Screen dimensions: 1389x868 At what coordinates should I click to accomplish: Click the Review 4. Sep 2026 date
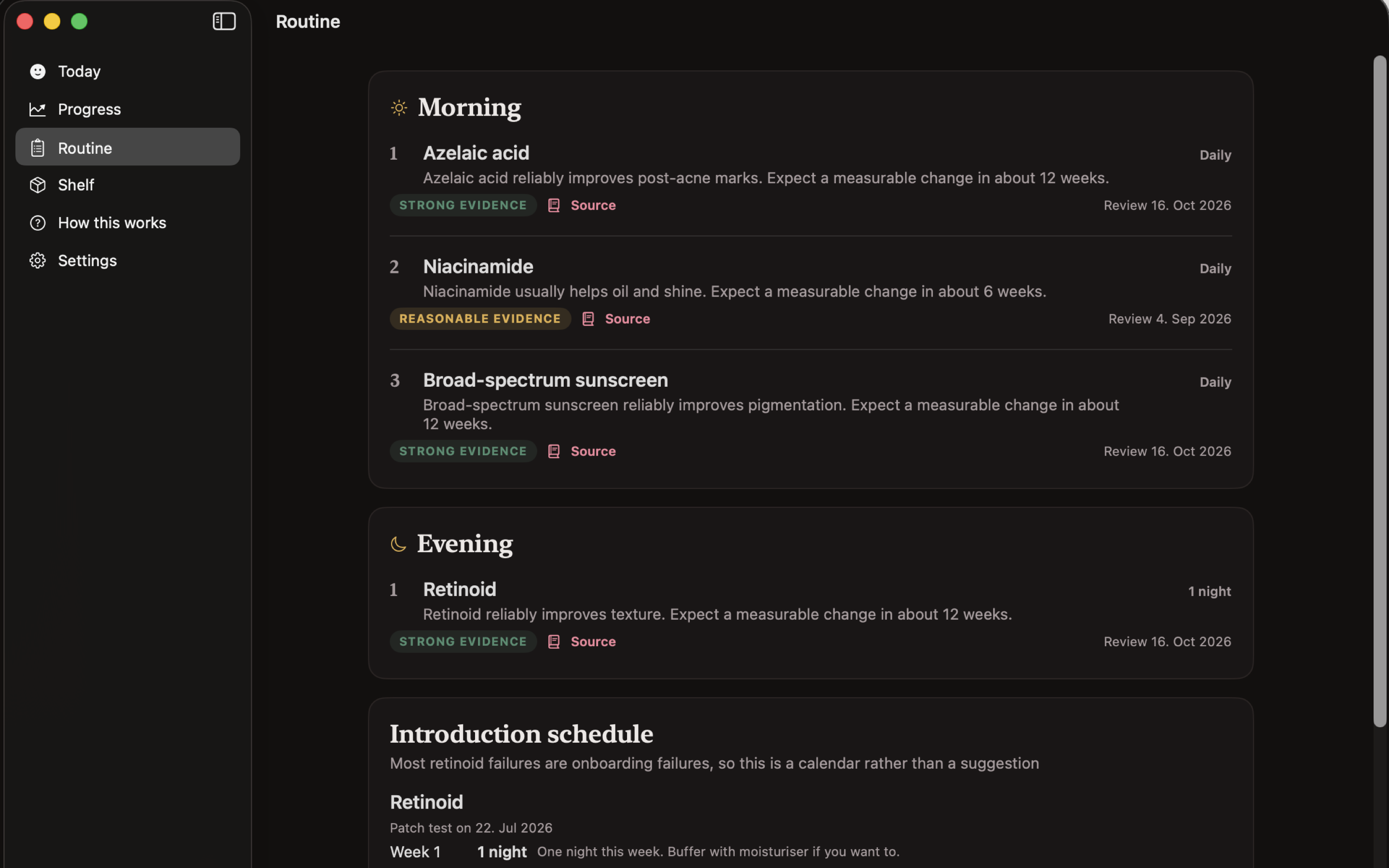tap(1170, 319)
